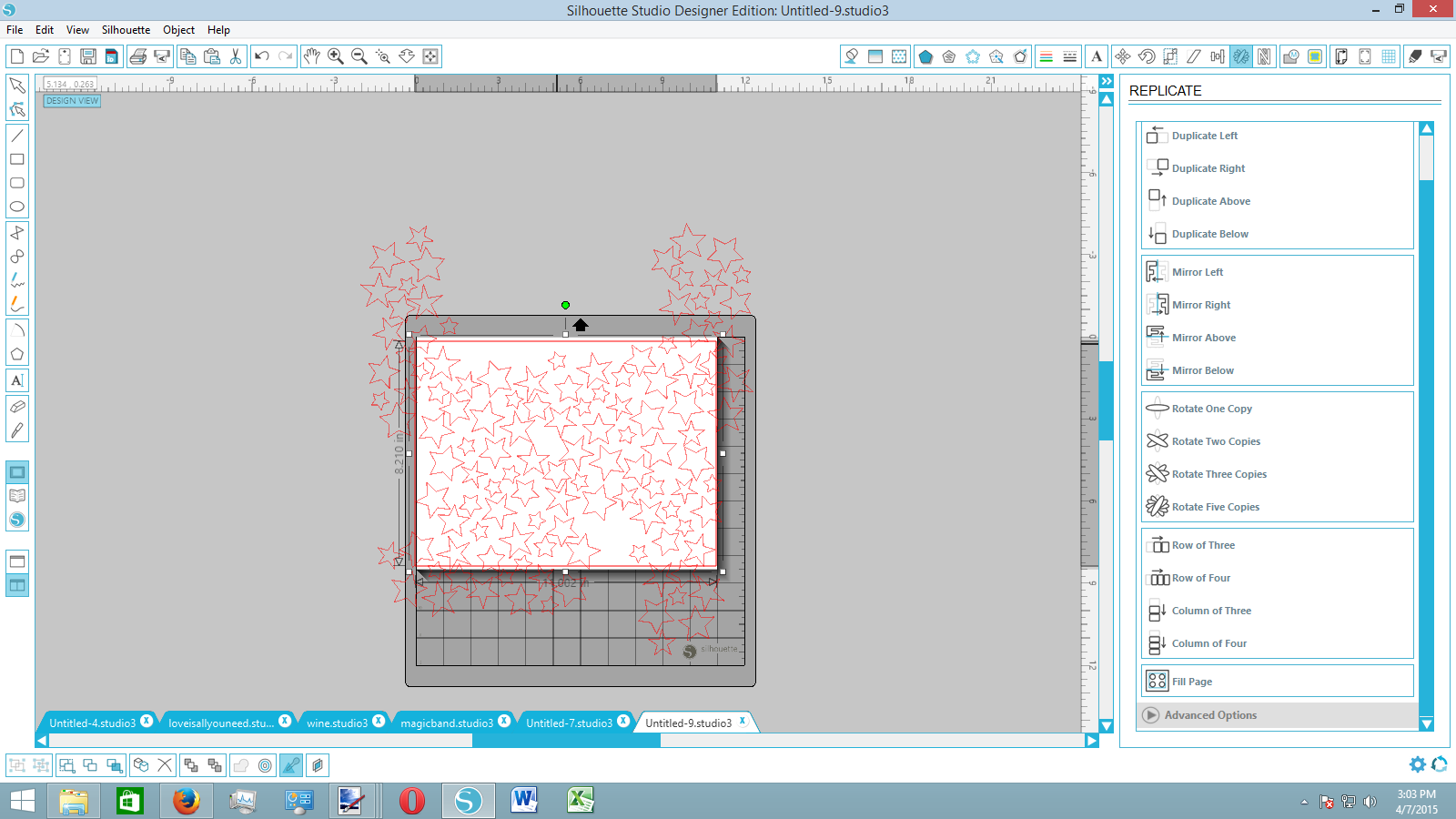Image resolution: width=1456 pixels, height=819 pixels.
Task: Click the green rotation handle above selection
Action: point(565,306)
